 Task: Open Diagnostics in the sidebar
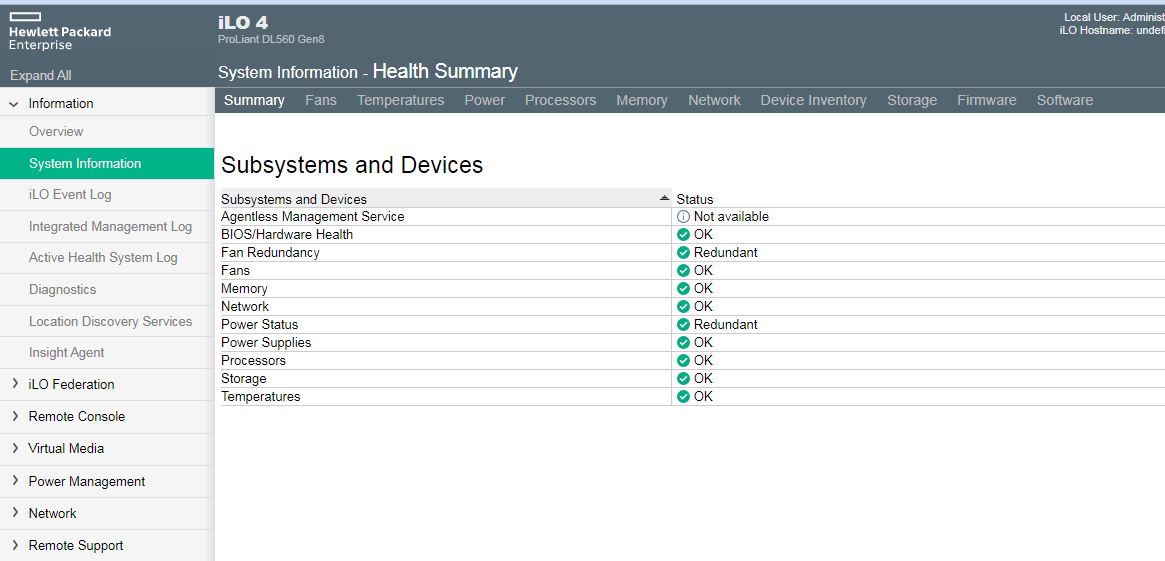point(62,290)
